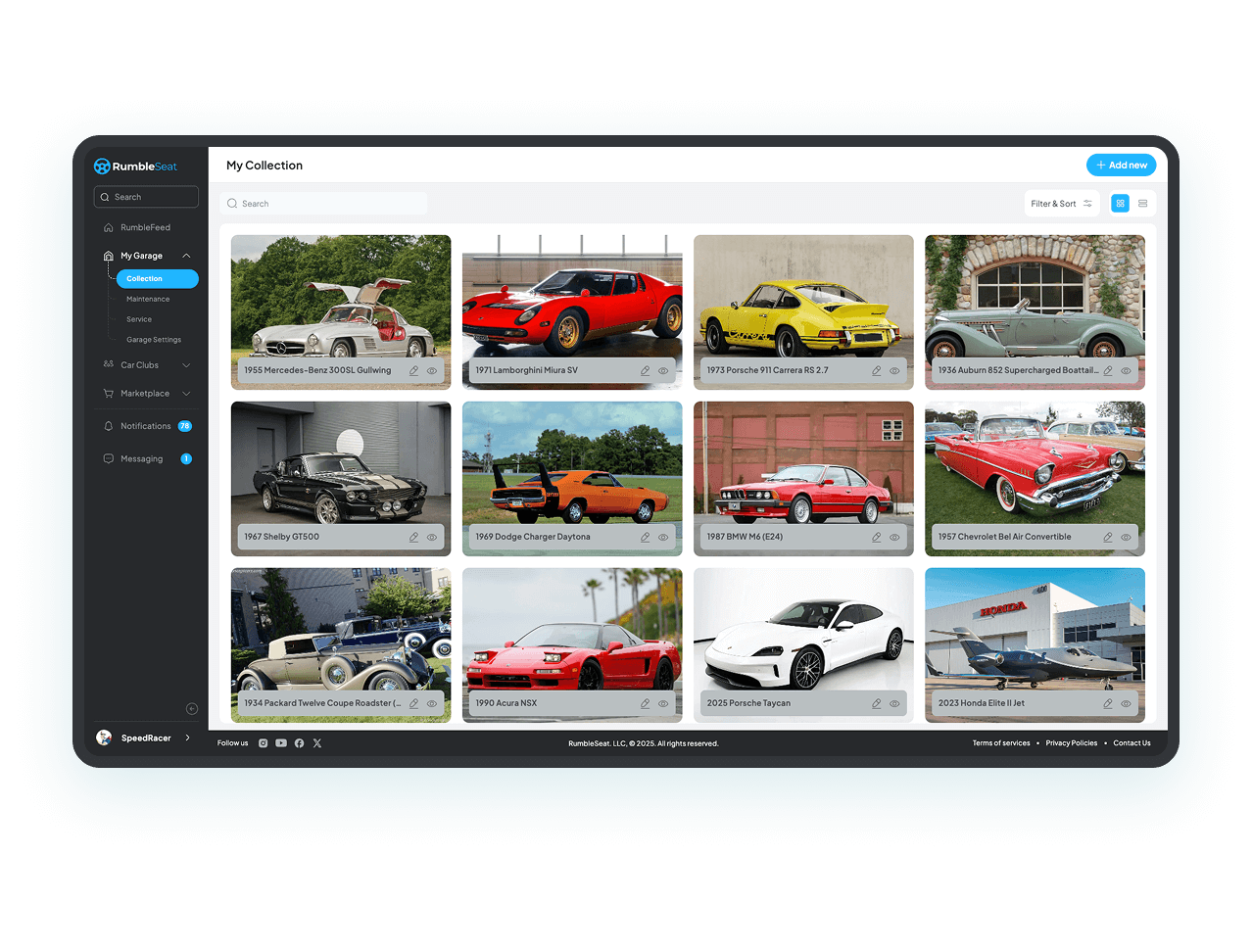The width and height of the screenshot is (1252, 952).
Task: Go to Garage Settings
Action: (x=154, y=340)
